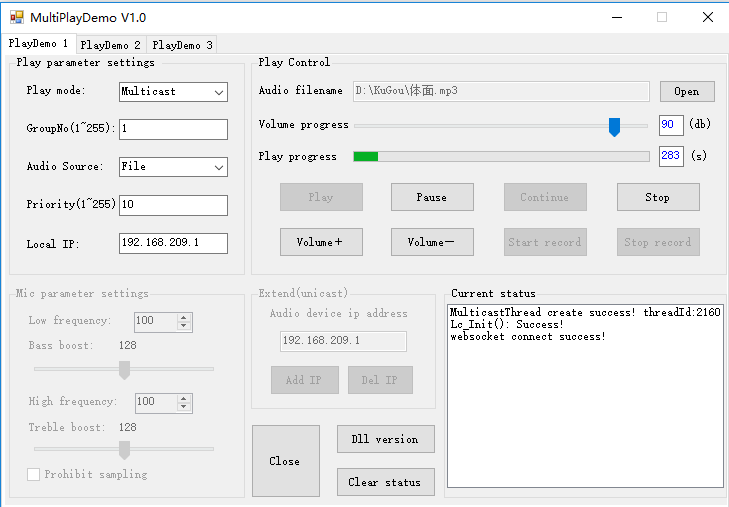Click the volume value box showing 90
Image resolution: width=729 pixels, height=507 pixels.
[x=671, y=125]
